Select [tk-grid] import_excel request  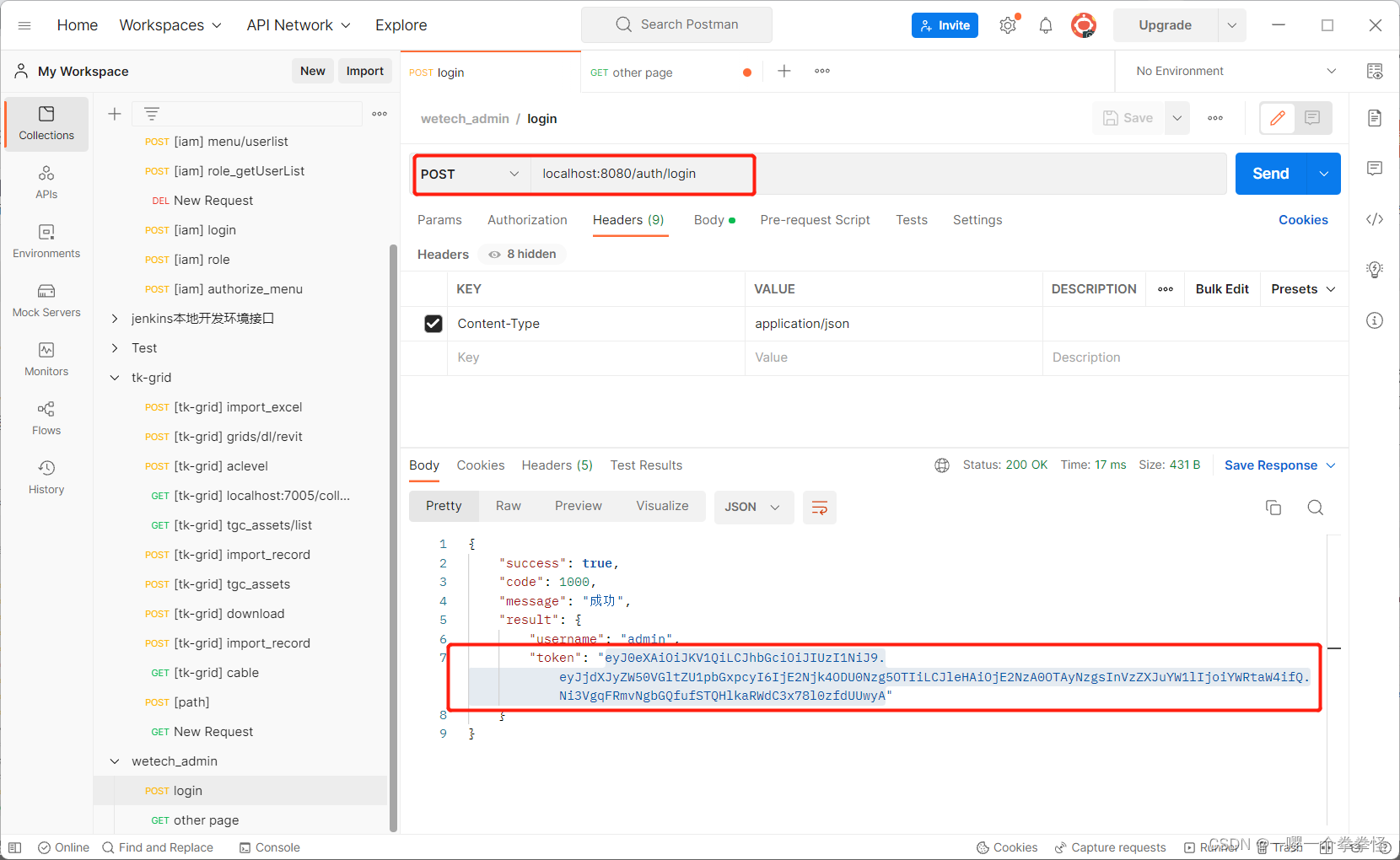pyautogui.click(x=240, y=407)
